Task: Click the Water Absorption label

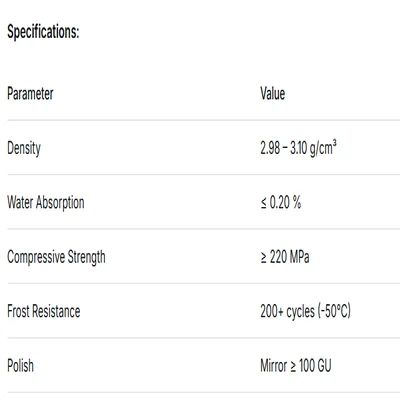Action: [x=46, y=203]
